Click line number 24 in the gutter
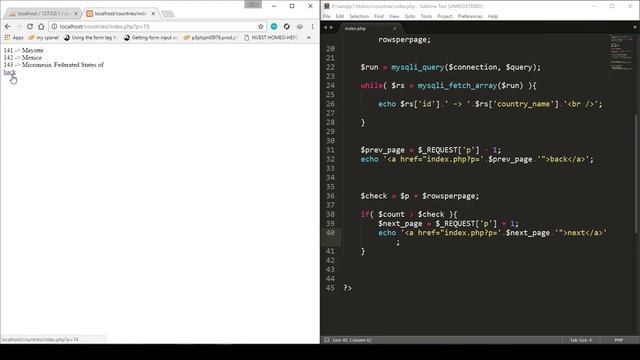Screen dimensions: 640x360 tap(330, 86)
